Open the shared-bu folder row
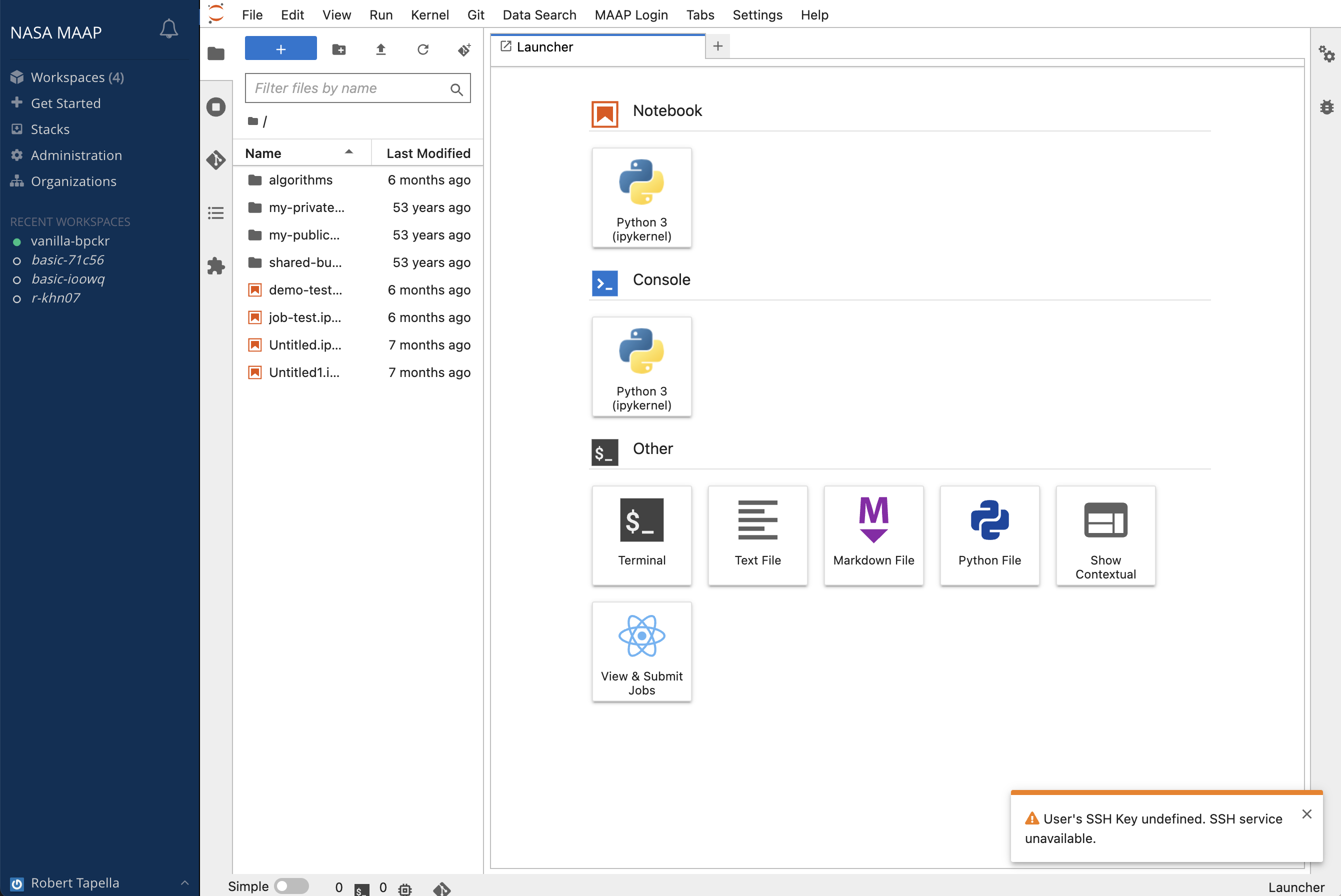The image size is (1341, 896). [x=357, y=262]
